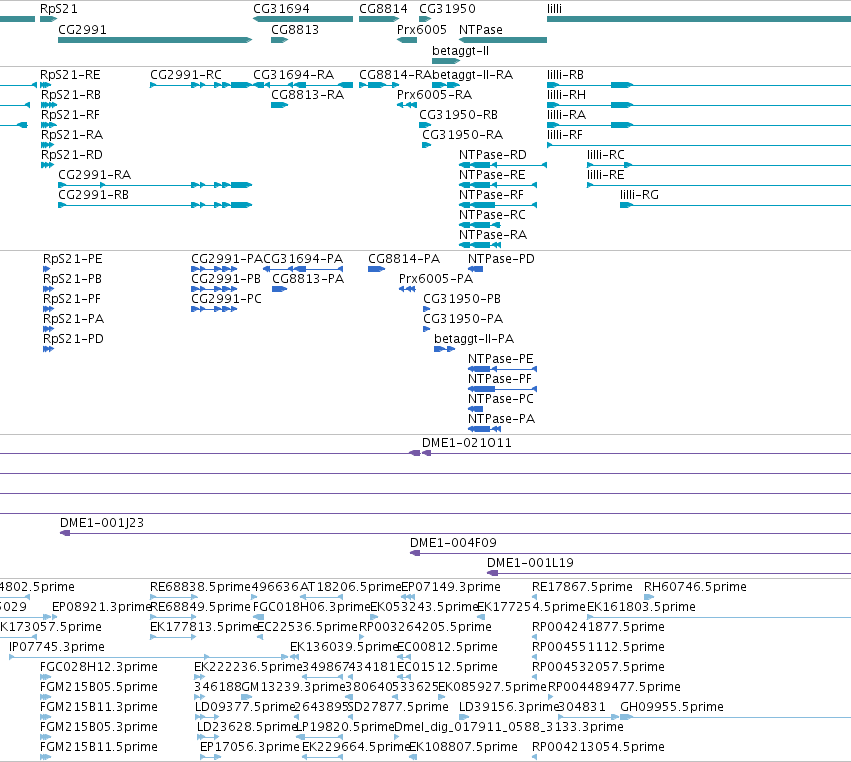The height and width of the screenshot is (762, 851).
Task: Click protein betaggt-II-PA
Action: pos(474,339)
